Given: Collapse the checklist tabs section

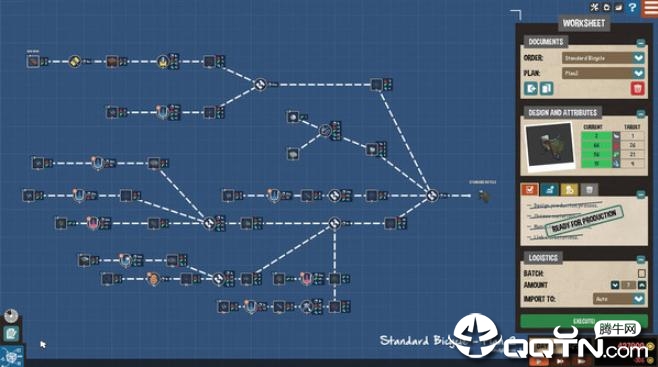Looking at the screenshot, I should (640, 194).
